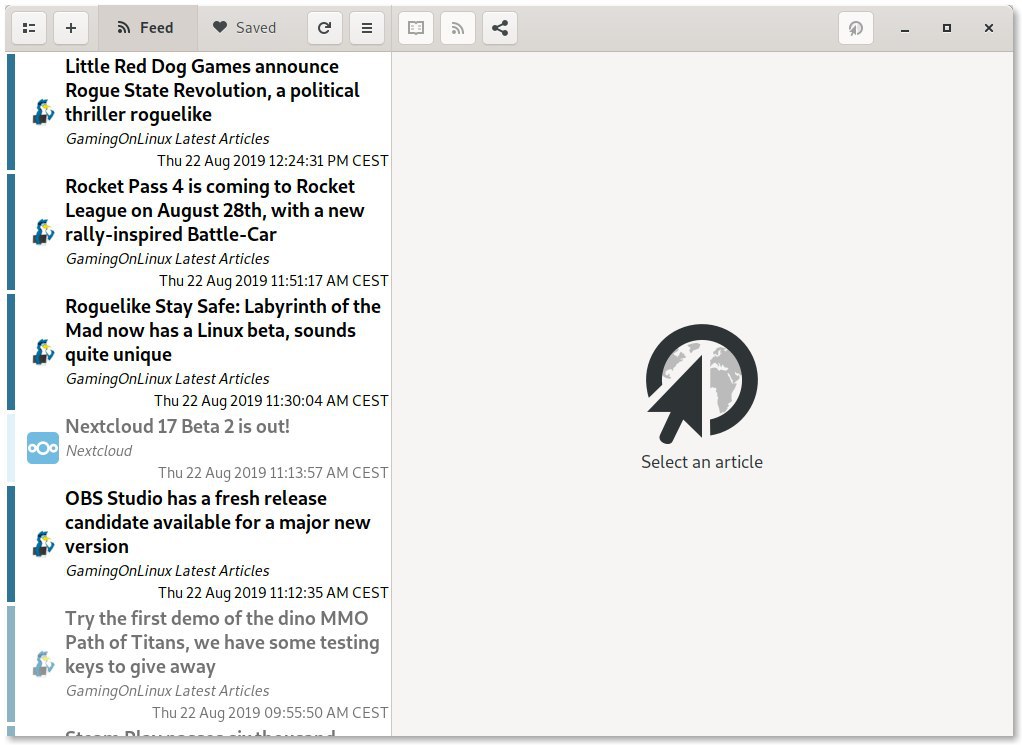Open Little Red Dog Games article
Viewport: 1022px width, 745px height.
tap(198, 112)
